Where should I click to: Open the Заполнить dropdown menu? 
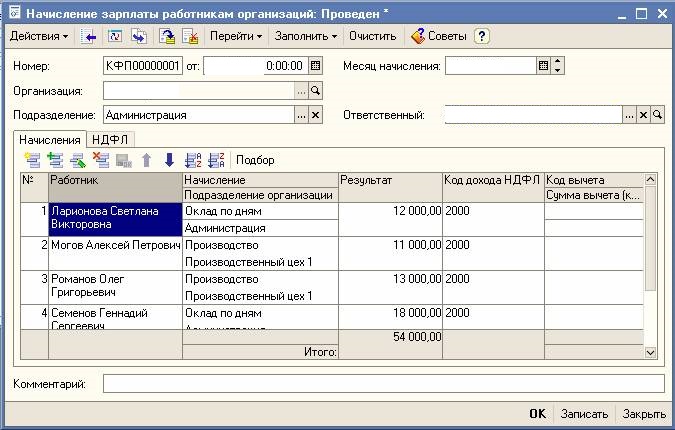pos(306,36)
